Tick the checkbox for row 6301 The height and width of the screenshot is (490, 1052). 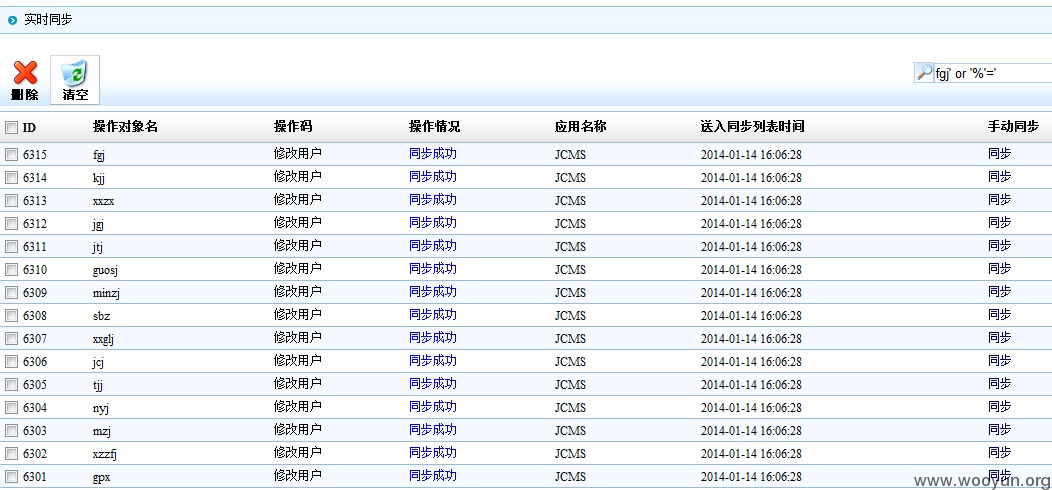coord(11,477)
